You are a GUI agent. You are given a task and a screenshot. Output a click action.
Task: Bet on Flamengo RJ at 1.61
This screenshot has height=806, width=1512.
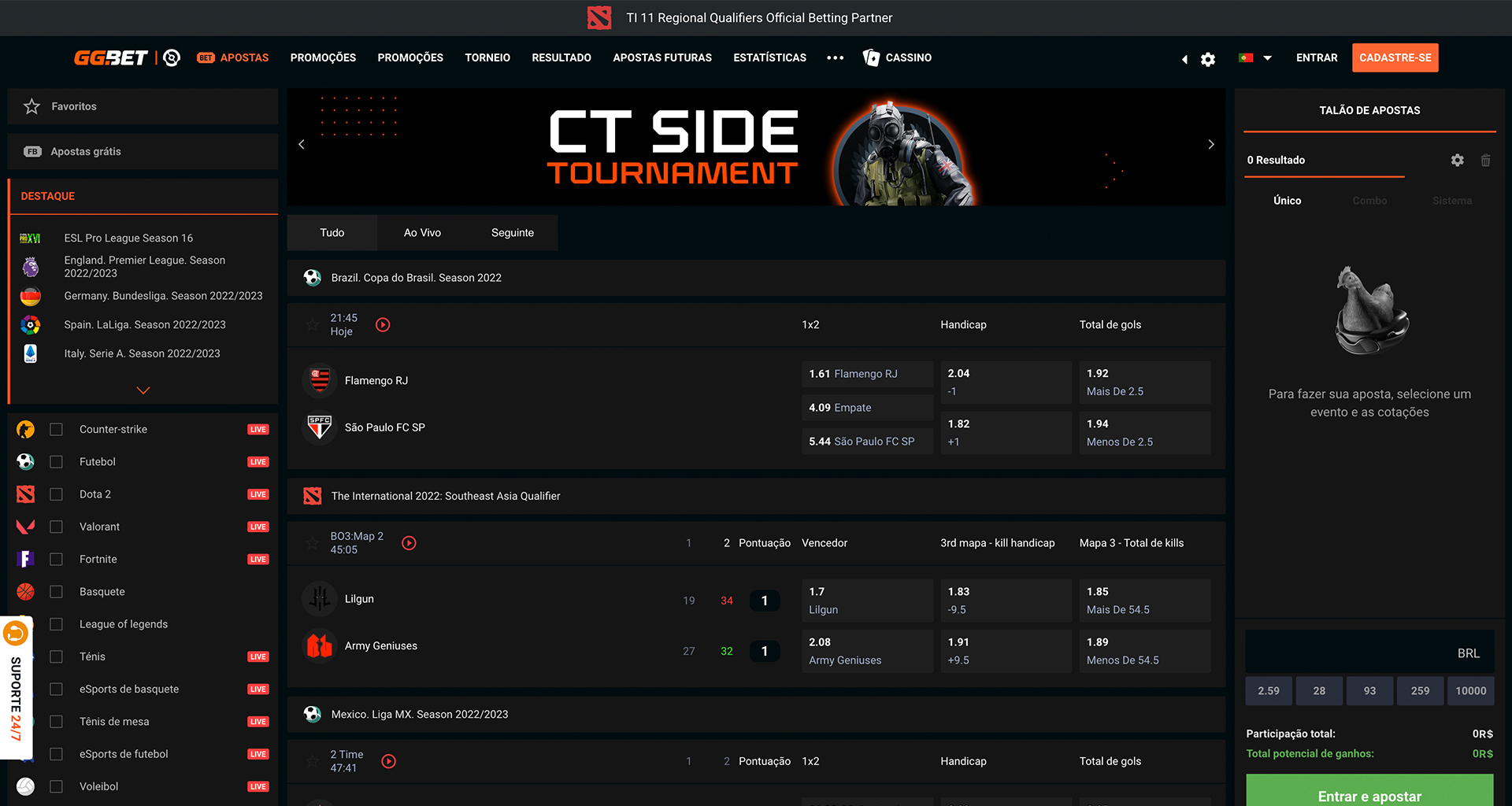tap(867, 374)
